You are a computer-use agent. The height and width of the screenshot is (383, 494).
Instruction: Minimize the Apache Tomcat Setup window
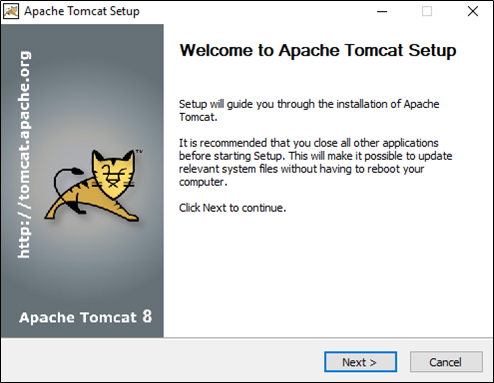[382, 11]
